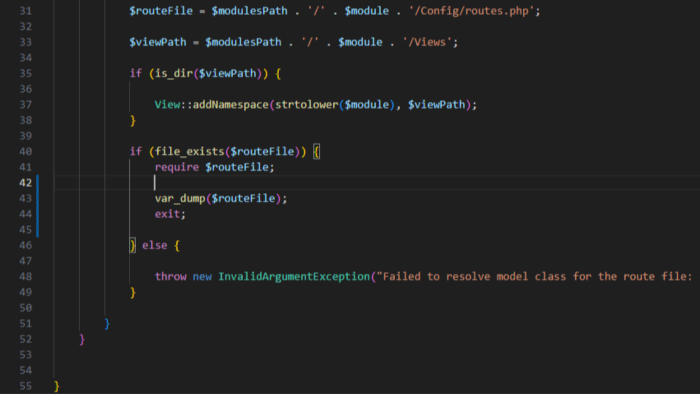
Task: Click the pink closing brace on line 52
Action: point(82,339)
